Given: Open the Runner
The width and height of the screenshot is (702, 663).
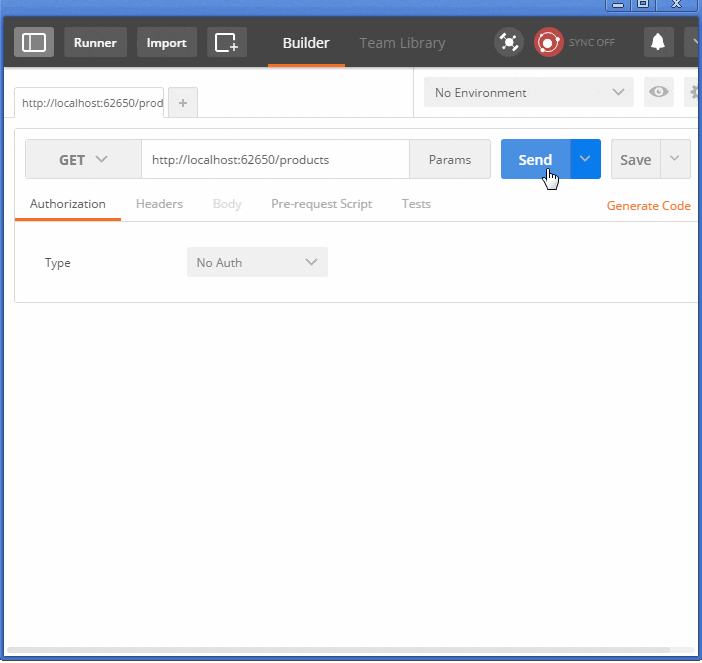Looking at the screenshot, I should click(x=95, y=43).
